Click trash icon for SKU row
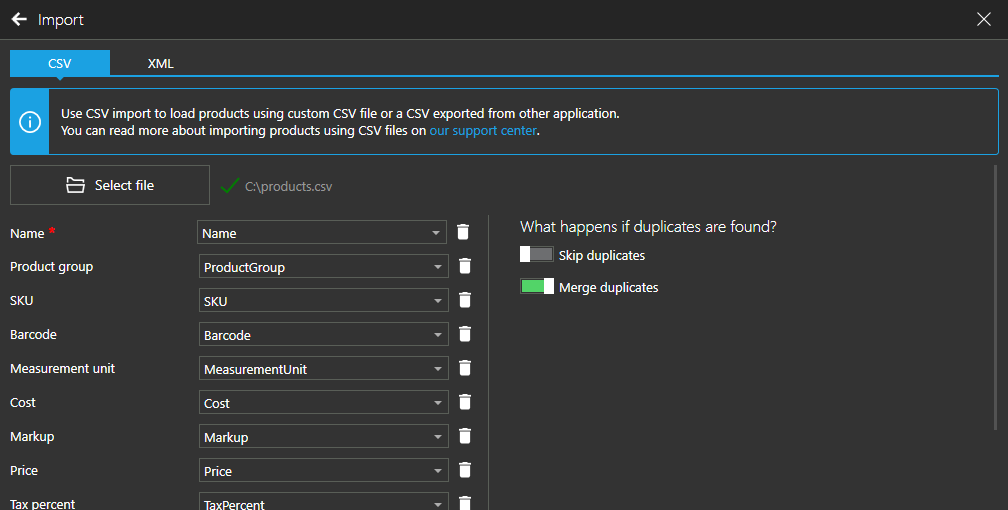Screen dimensions: 1008x510 click(x=465, y=300)
